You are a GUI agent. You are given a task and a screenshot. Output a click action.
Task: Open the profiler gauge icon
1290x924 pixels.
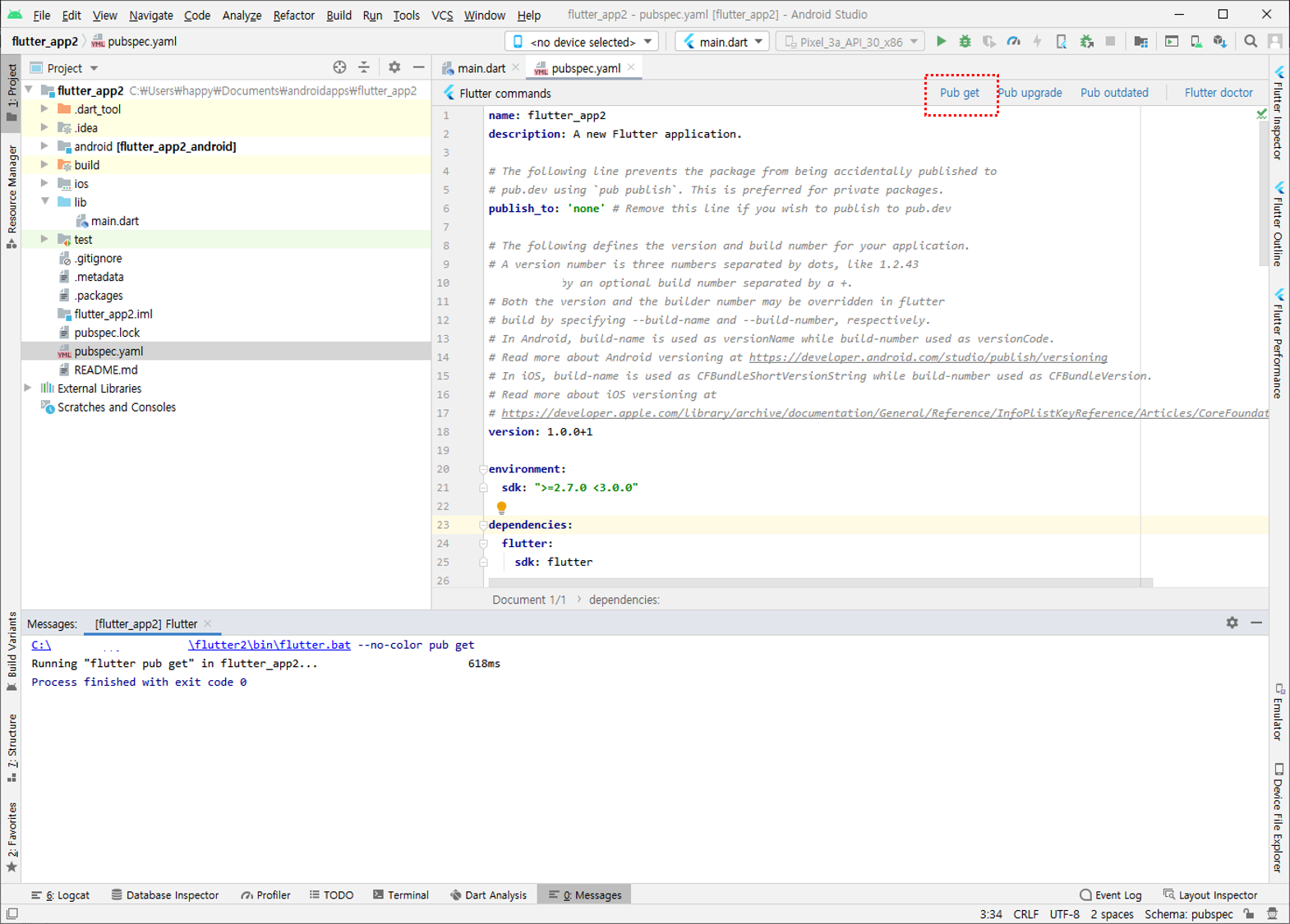click(1013, 41)
